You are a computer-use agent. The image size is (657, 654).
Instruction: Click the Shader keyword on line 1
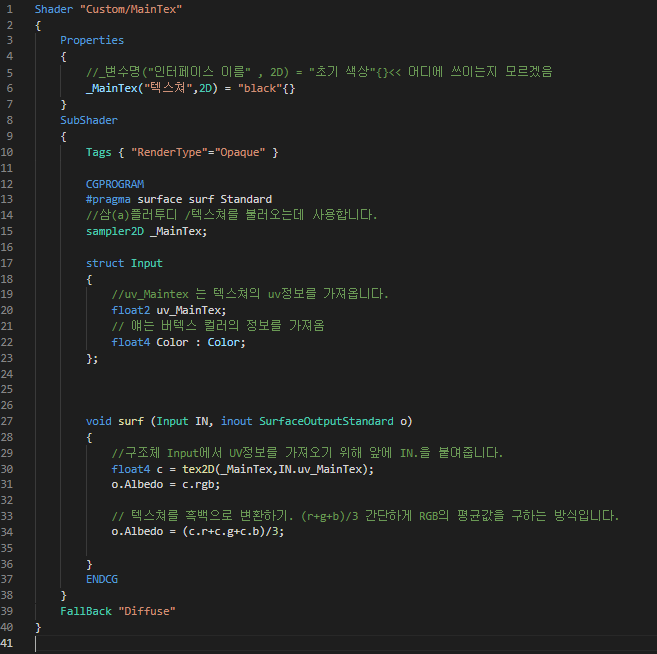pyautogui.click(x=54, y=9)
